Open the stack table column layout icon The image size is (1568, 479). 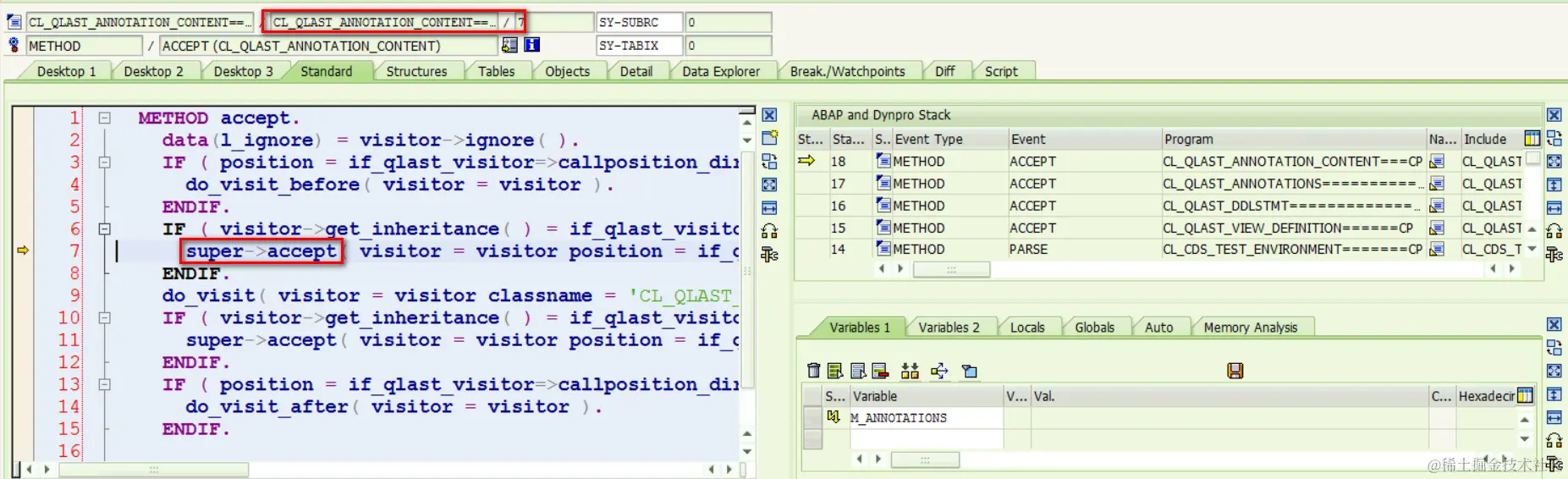tap(1532, 138)
